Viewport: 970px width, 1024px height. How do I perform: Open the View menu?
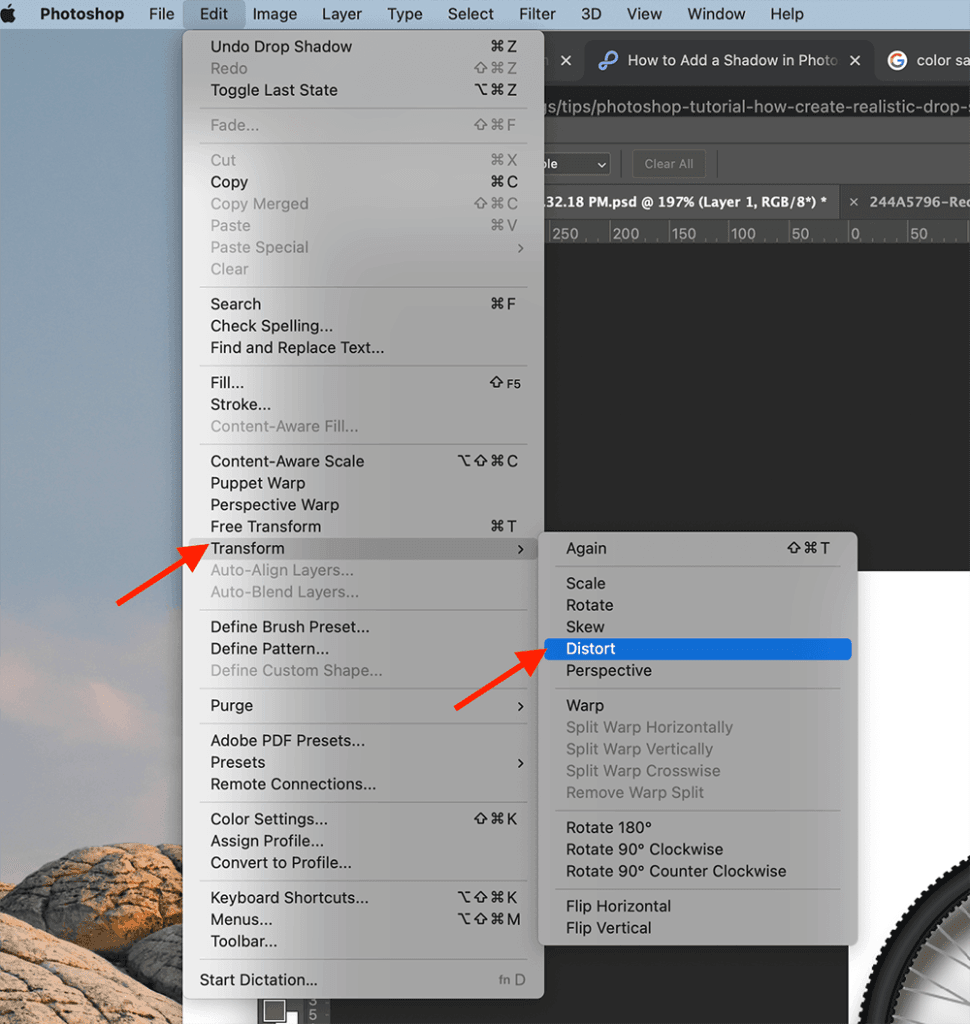[644, 14]
